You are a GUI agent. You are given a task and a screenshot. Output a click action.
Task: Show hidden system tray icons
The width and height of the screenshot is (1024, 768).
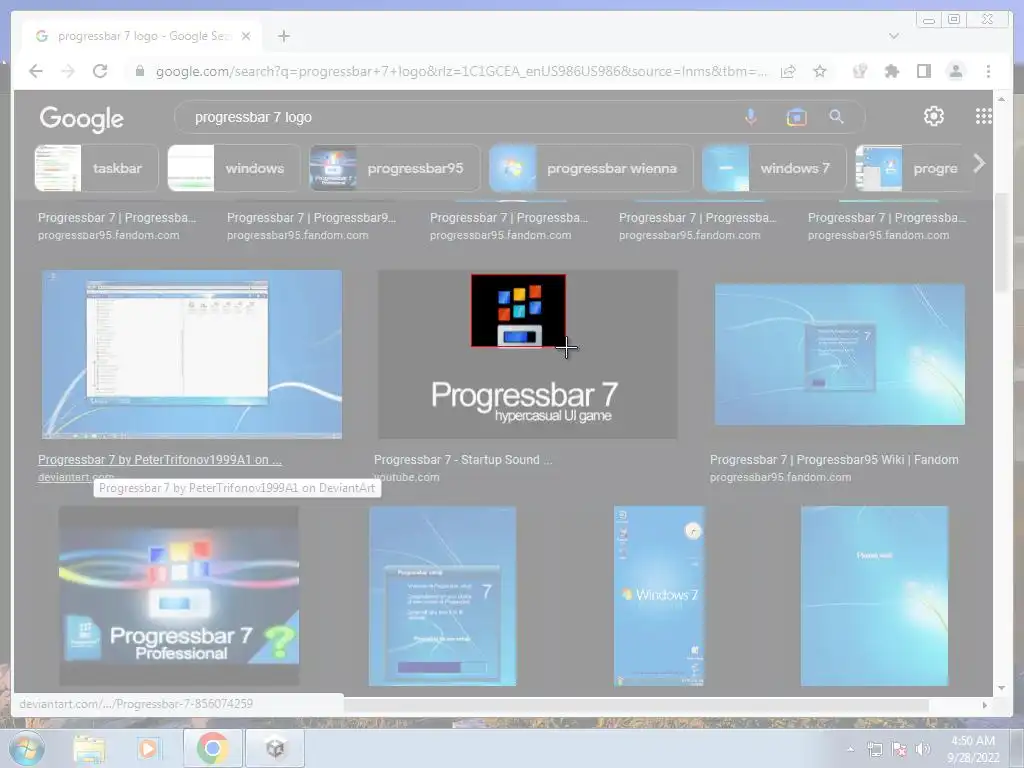[x=850, y=750]
